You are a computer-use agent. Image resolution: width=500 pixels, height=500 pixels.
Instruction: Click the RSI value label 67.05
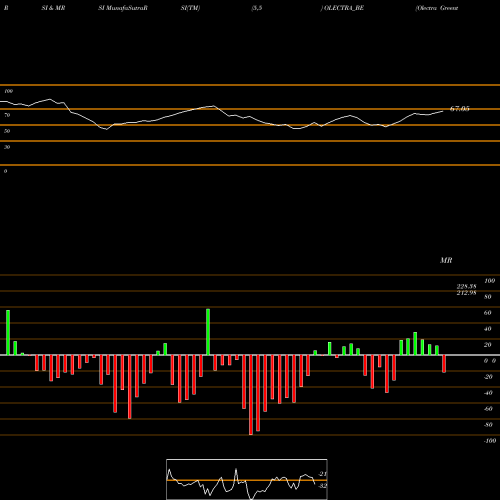tap(460, 109)
